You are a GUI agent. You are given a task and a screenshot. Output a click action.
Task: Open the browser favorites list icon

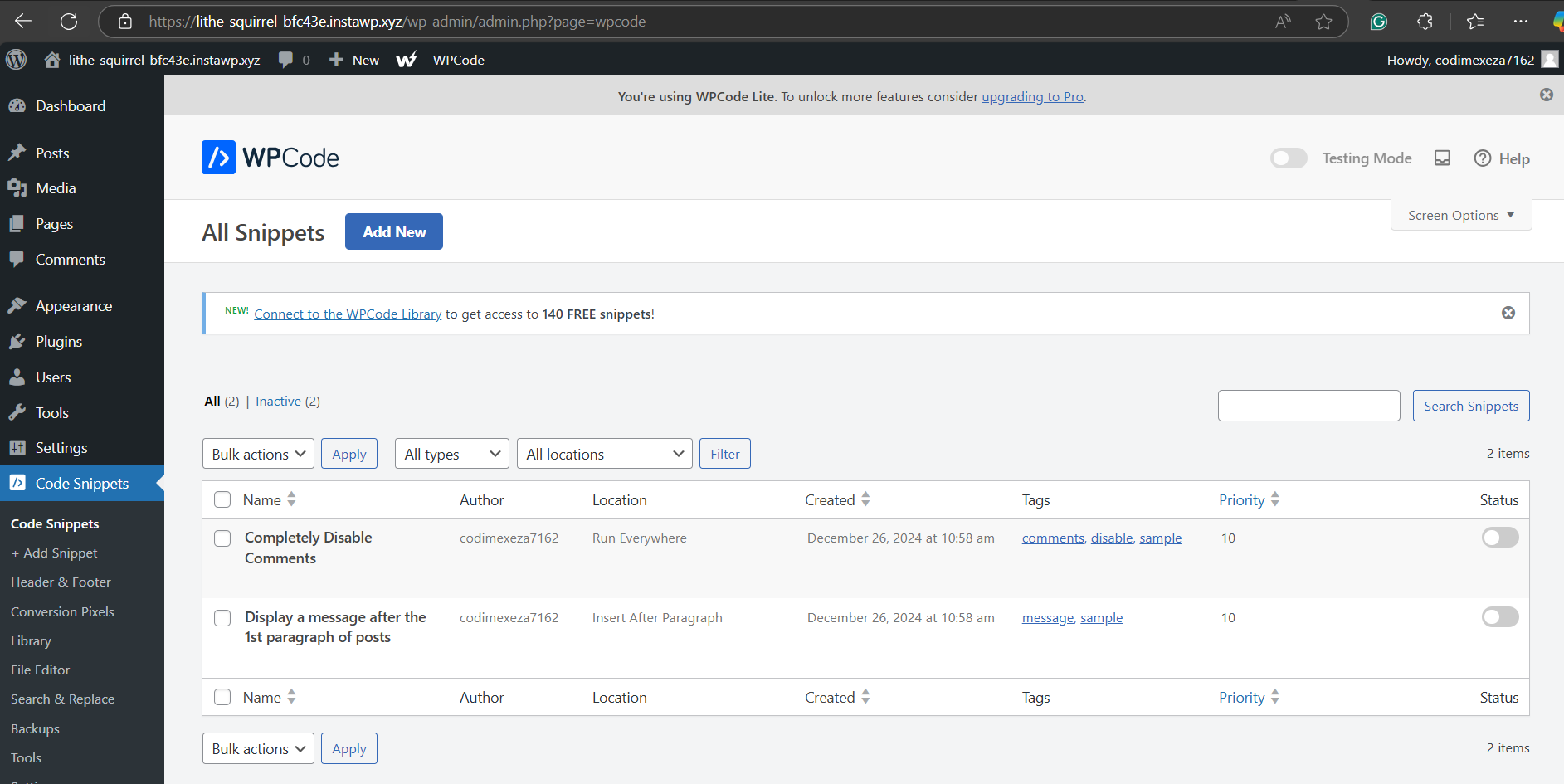click(1475, 22)
